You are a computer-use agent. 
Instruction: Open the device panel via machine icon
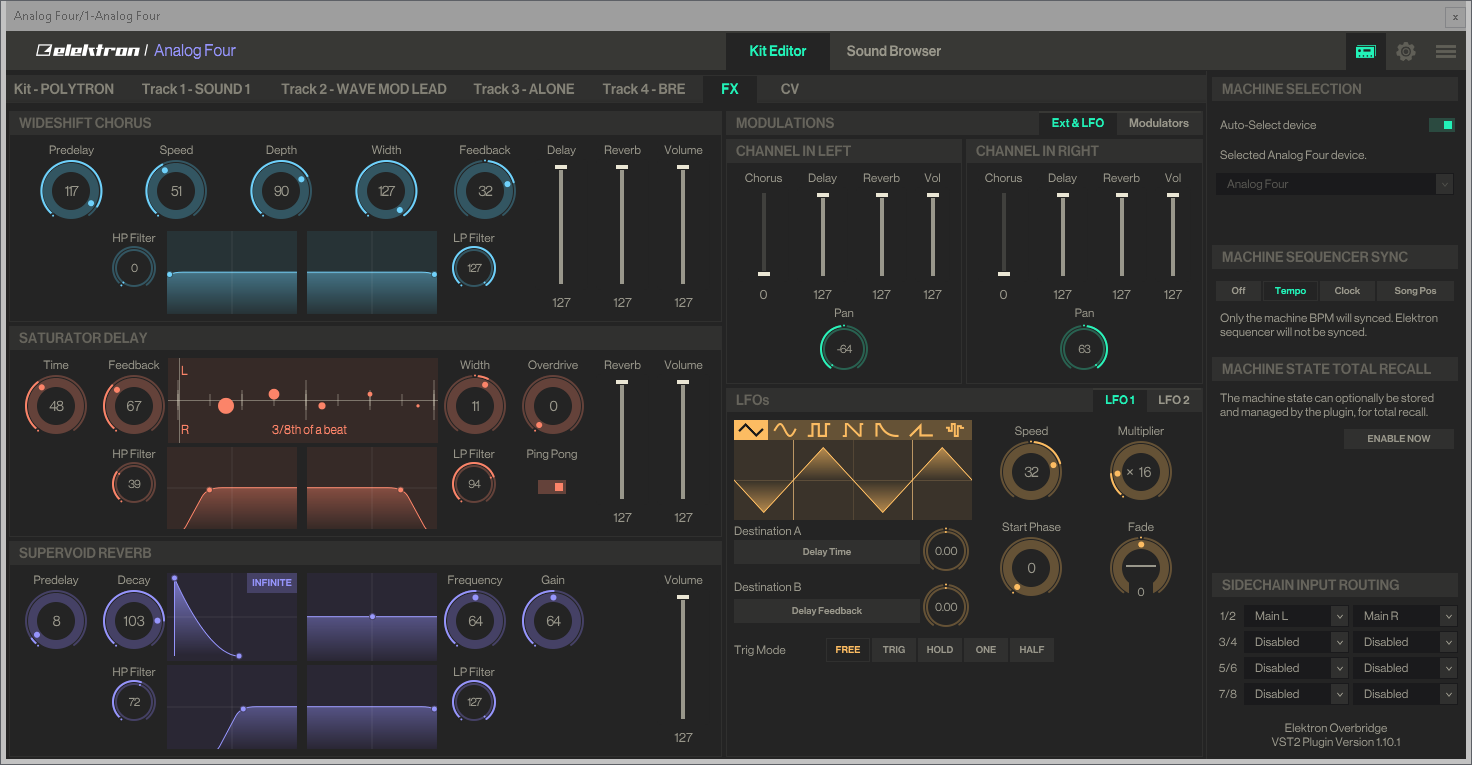[x=1365, y=52]
